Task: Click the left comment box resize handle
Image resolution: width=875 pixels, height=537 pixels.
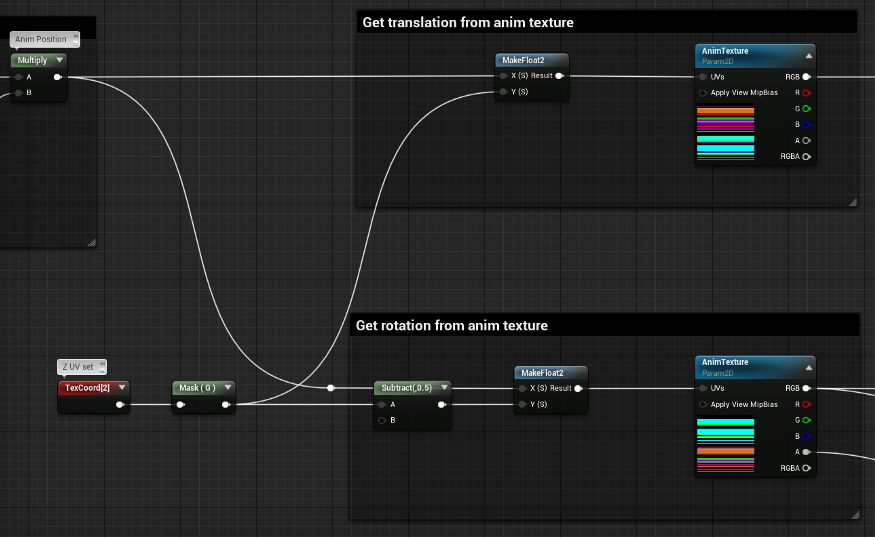Action: (92, 242)
